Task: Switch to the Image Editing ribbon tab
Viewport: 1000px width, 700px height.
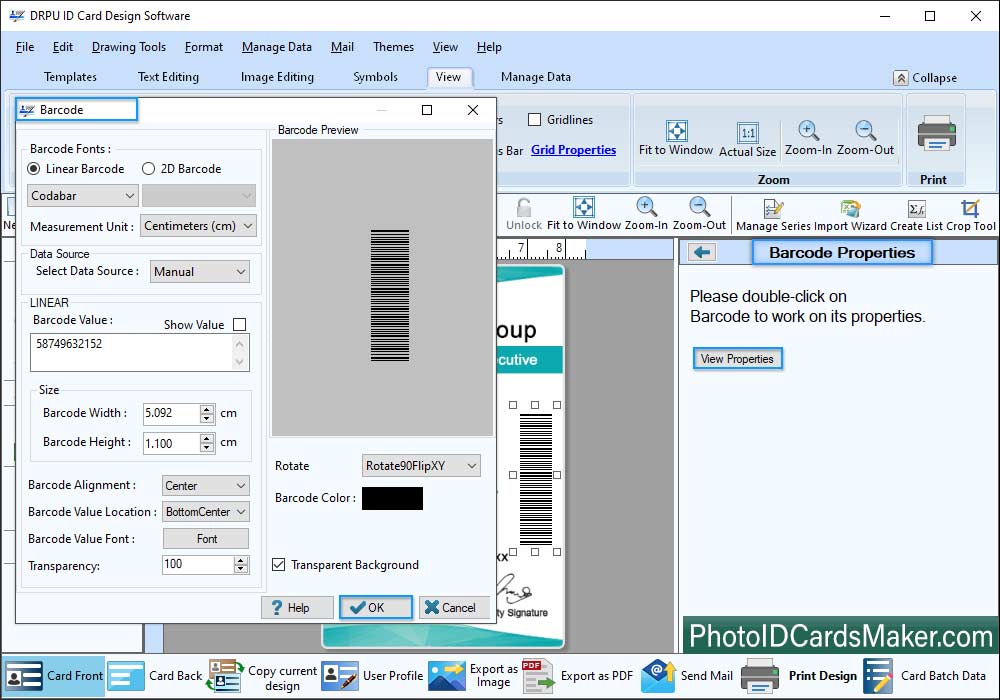Action: coord(277,77)
